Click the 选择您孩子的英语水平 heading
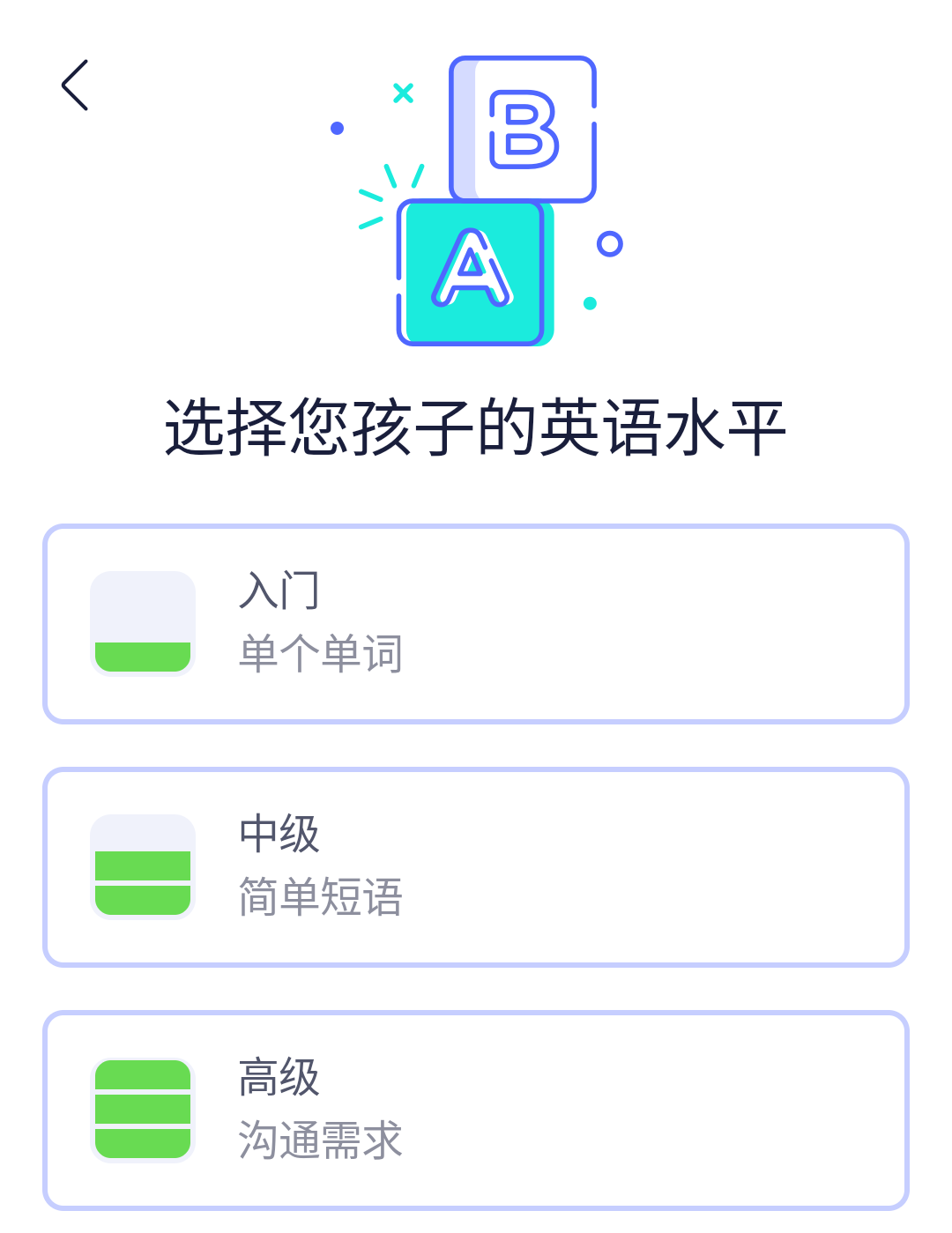 (475, 428)
